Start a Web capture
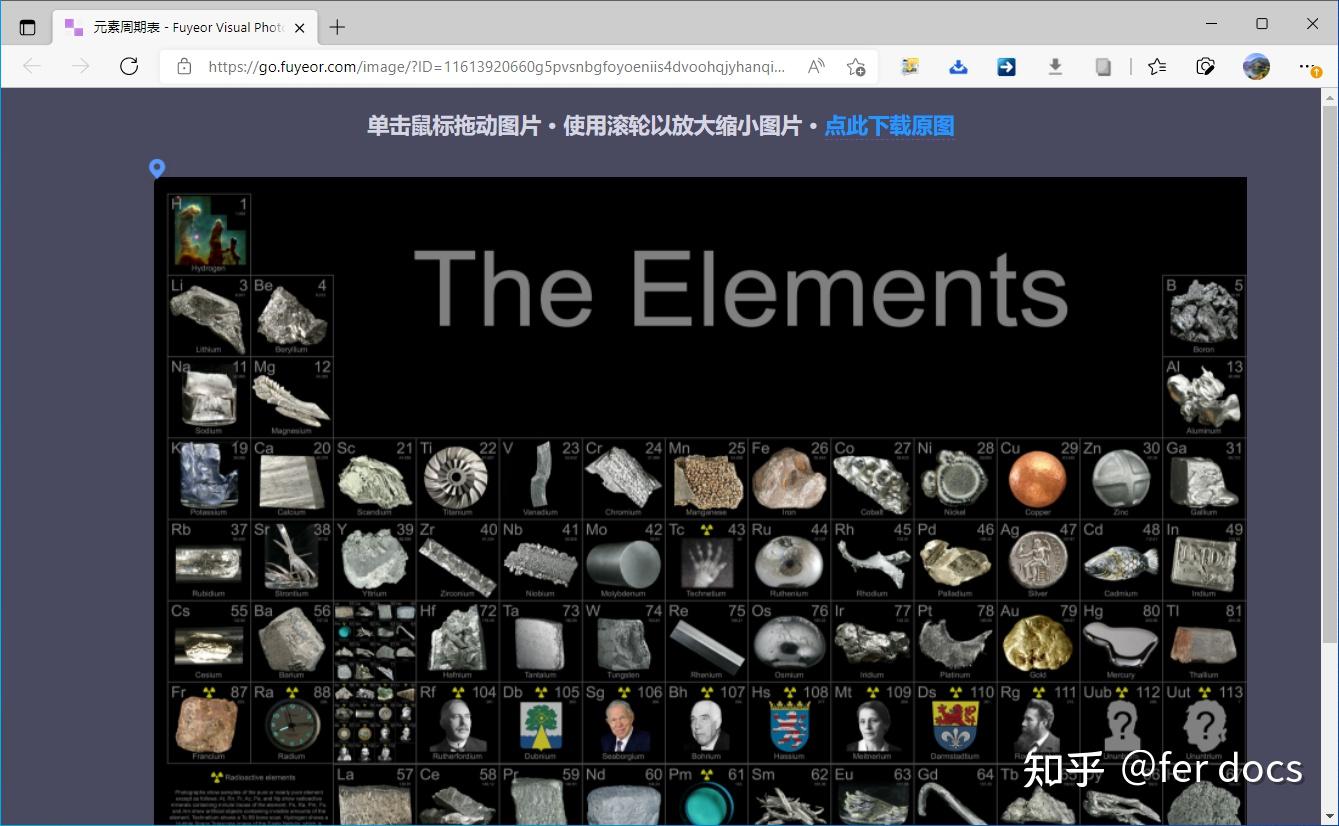The width and height of the screenshot is (1339, 826). [1205, 65]
